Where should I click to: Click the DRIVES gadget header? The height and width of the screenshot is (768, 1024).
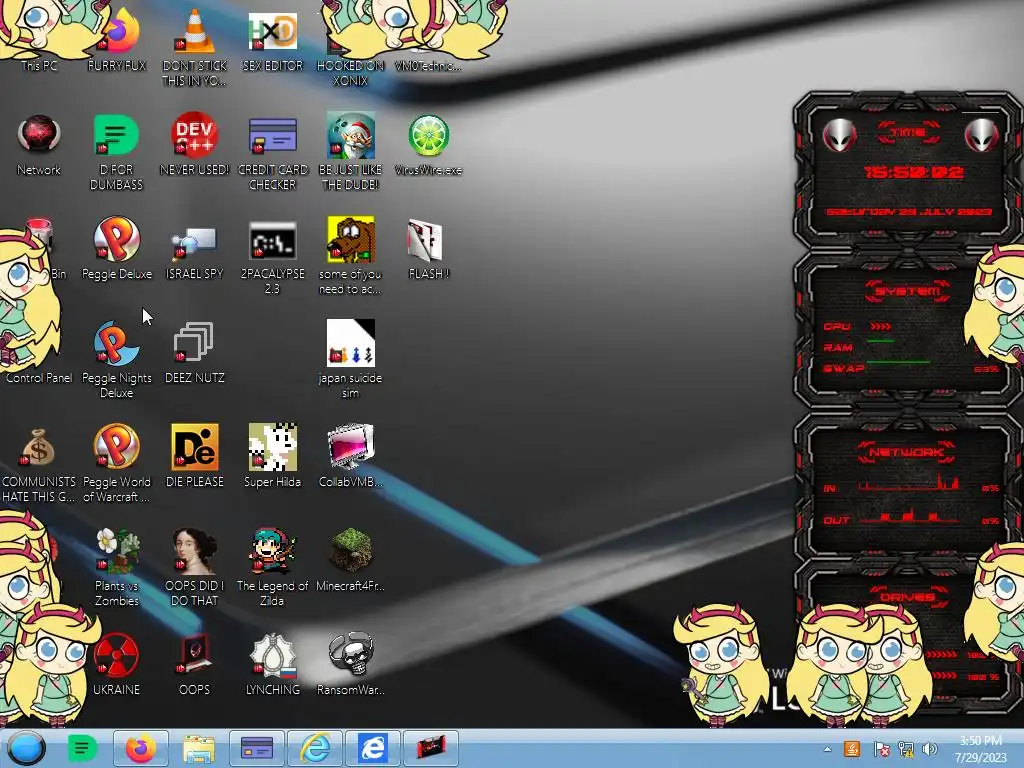(x=906, y=597)
